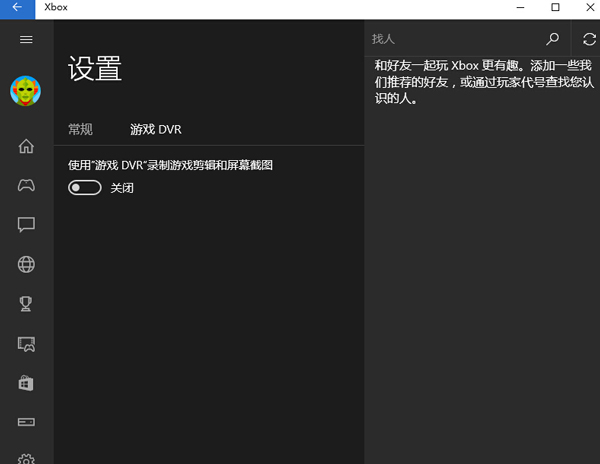Enable the 游戏 DVR recording toggle
600x464 pixels.
point(85,188)
